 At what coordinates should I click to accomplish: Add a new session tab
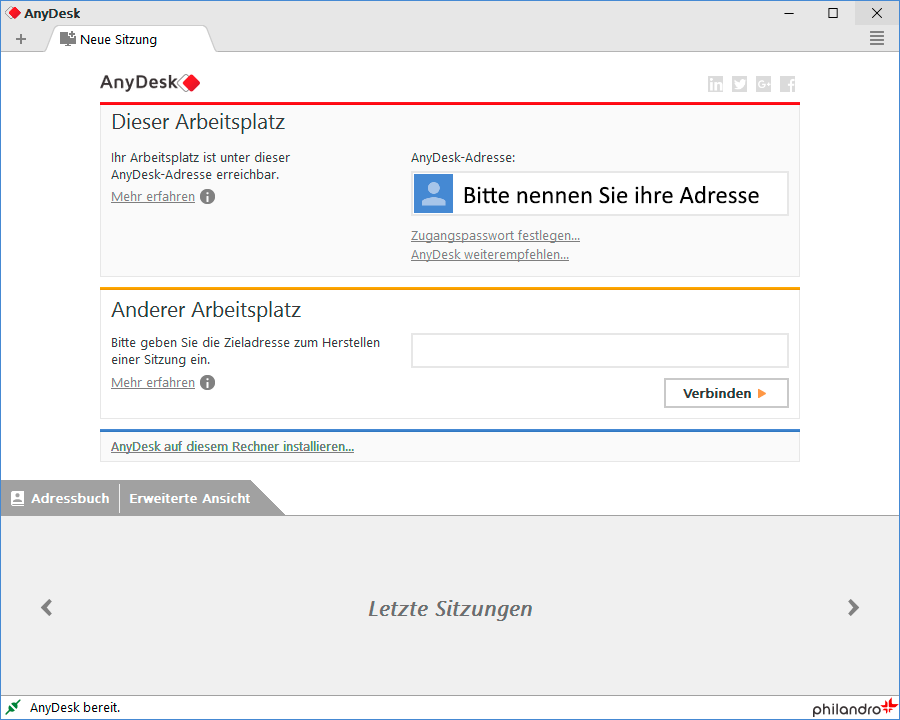pyautogui.click(x=21, y=40)
